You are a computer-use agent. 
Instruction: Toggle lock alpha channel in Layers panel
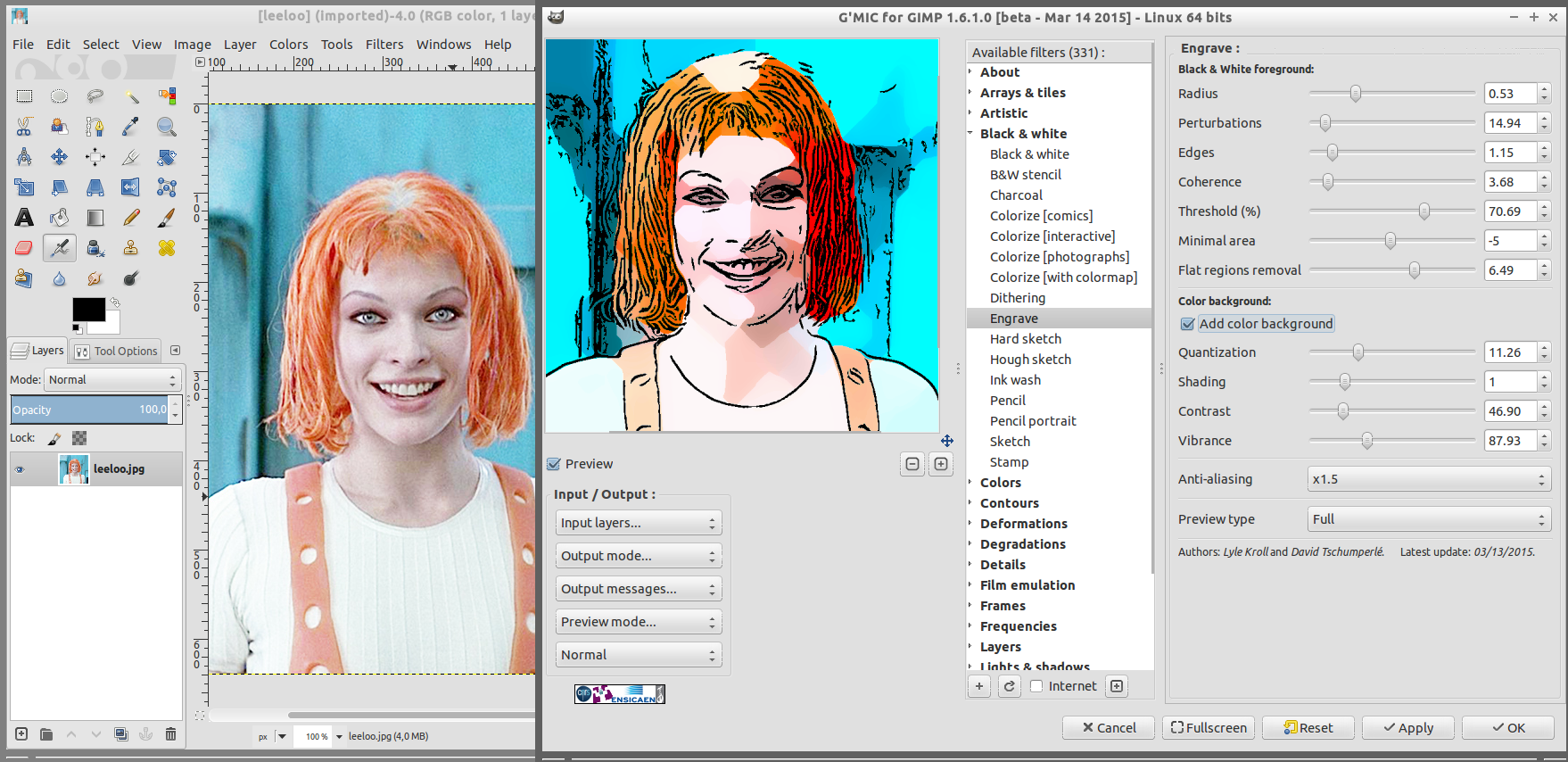[x=79, y=438]
